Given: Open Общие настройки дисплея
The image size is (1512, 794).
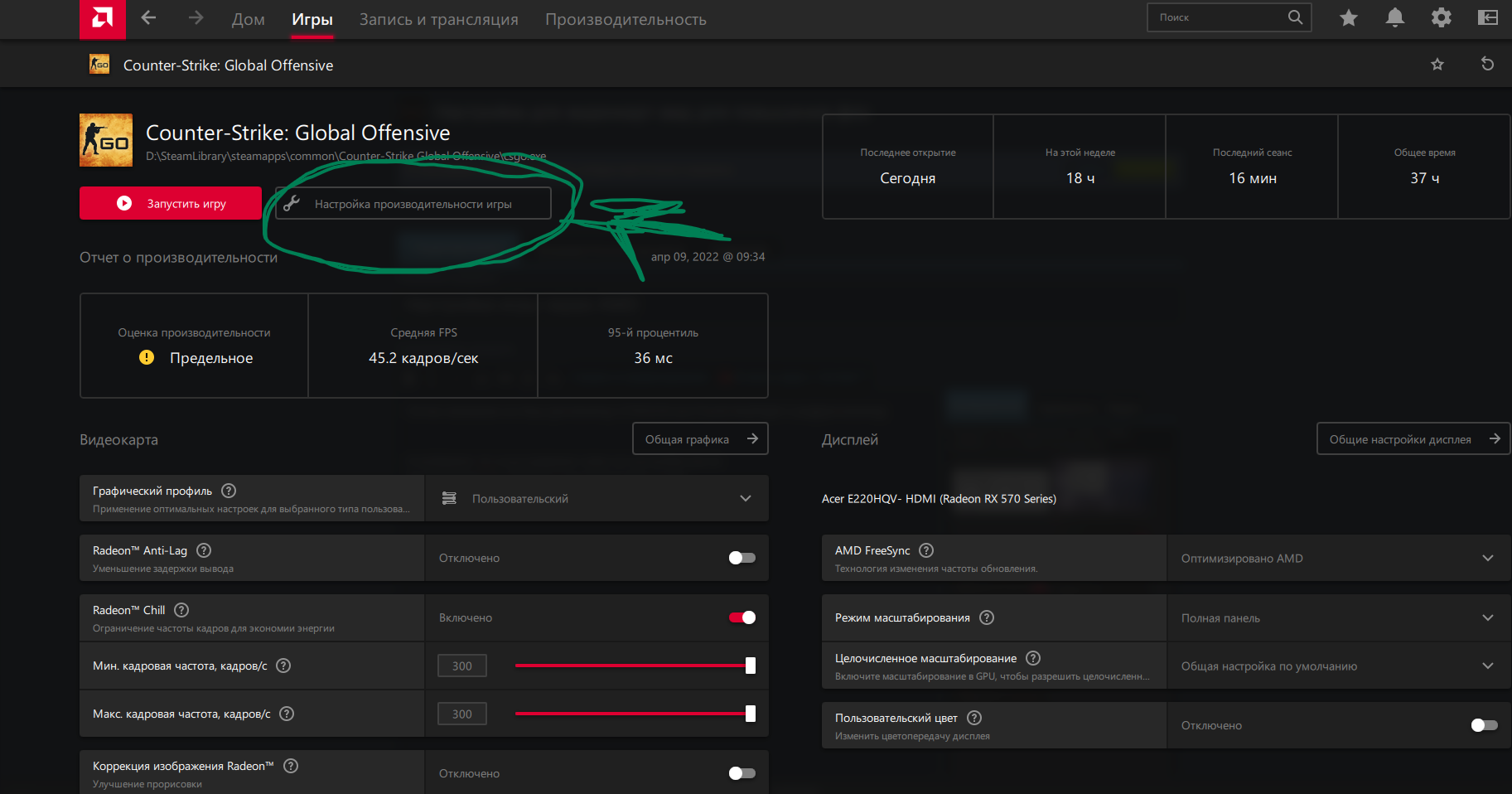Looking at the screenshot, I should pyautogui.click(x=1413, y=438).
